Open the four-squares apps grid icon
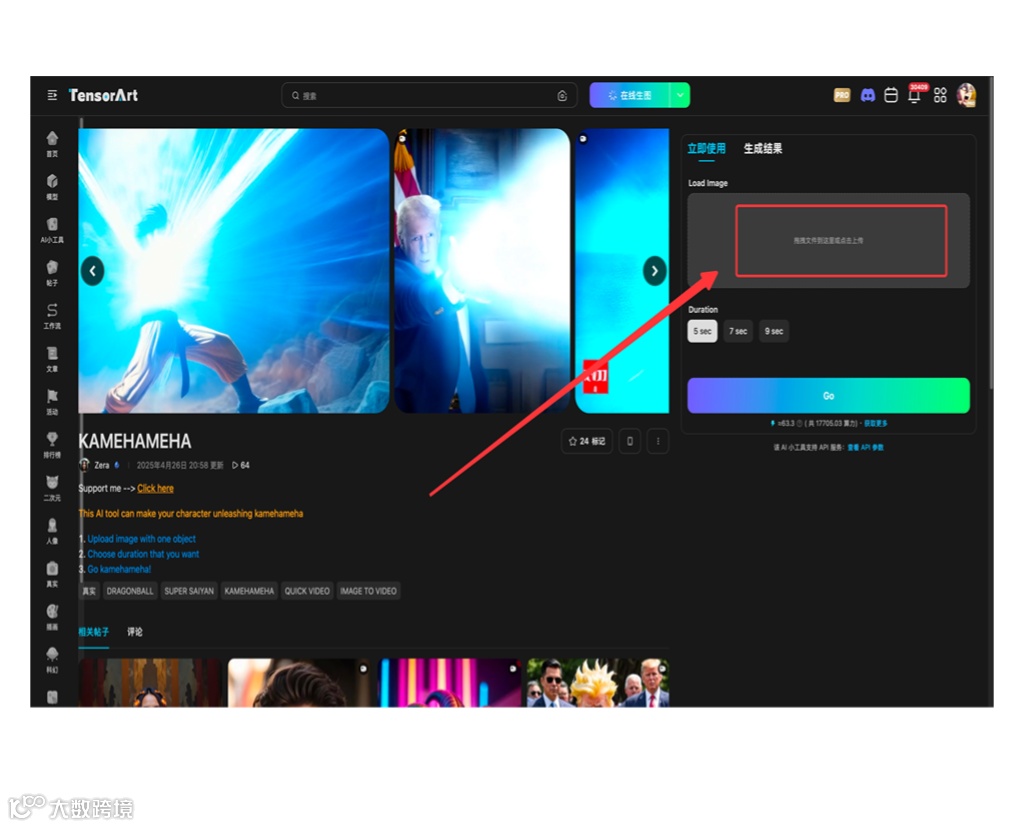 coord(940,95)
